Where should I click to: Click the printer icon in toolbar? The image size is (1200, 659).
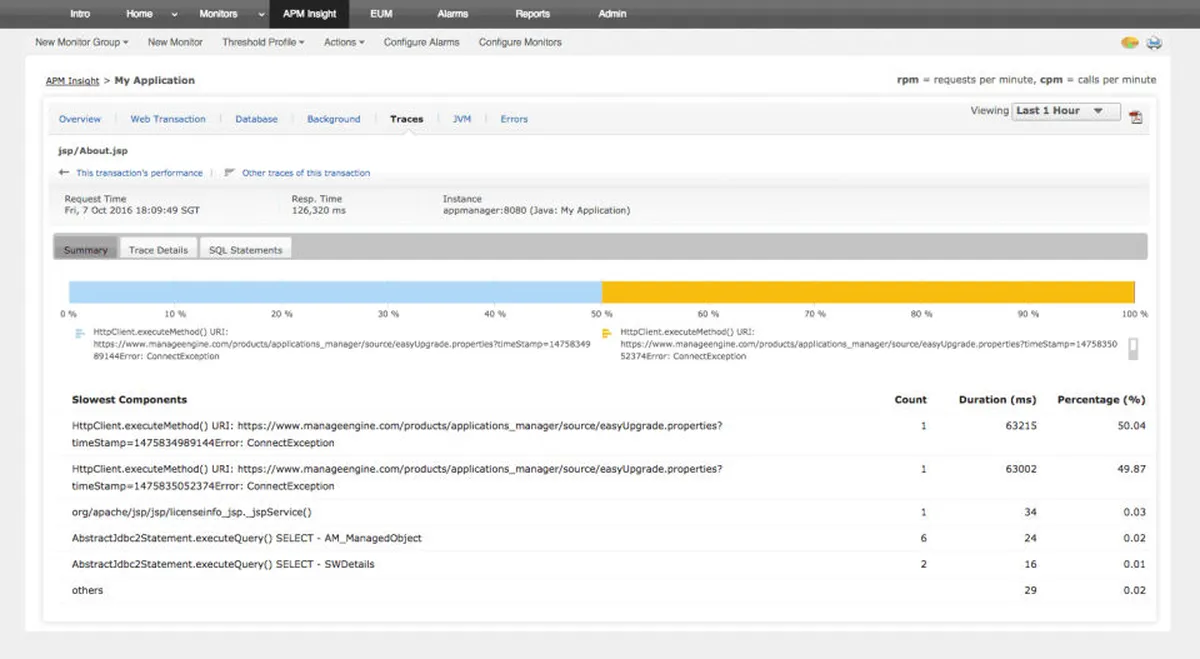tap(1153, 43)
